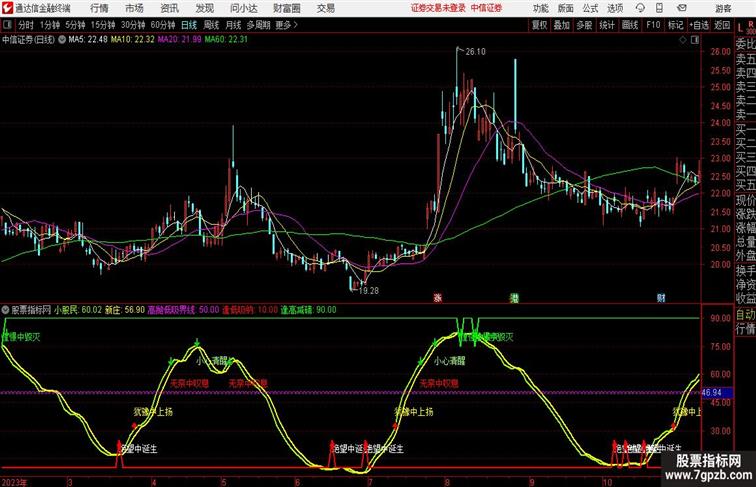Screen dimensions: 756x487
Task: Click the 新庄: 56.90 indicator value
Action: [x=125, y=310]
